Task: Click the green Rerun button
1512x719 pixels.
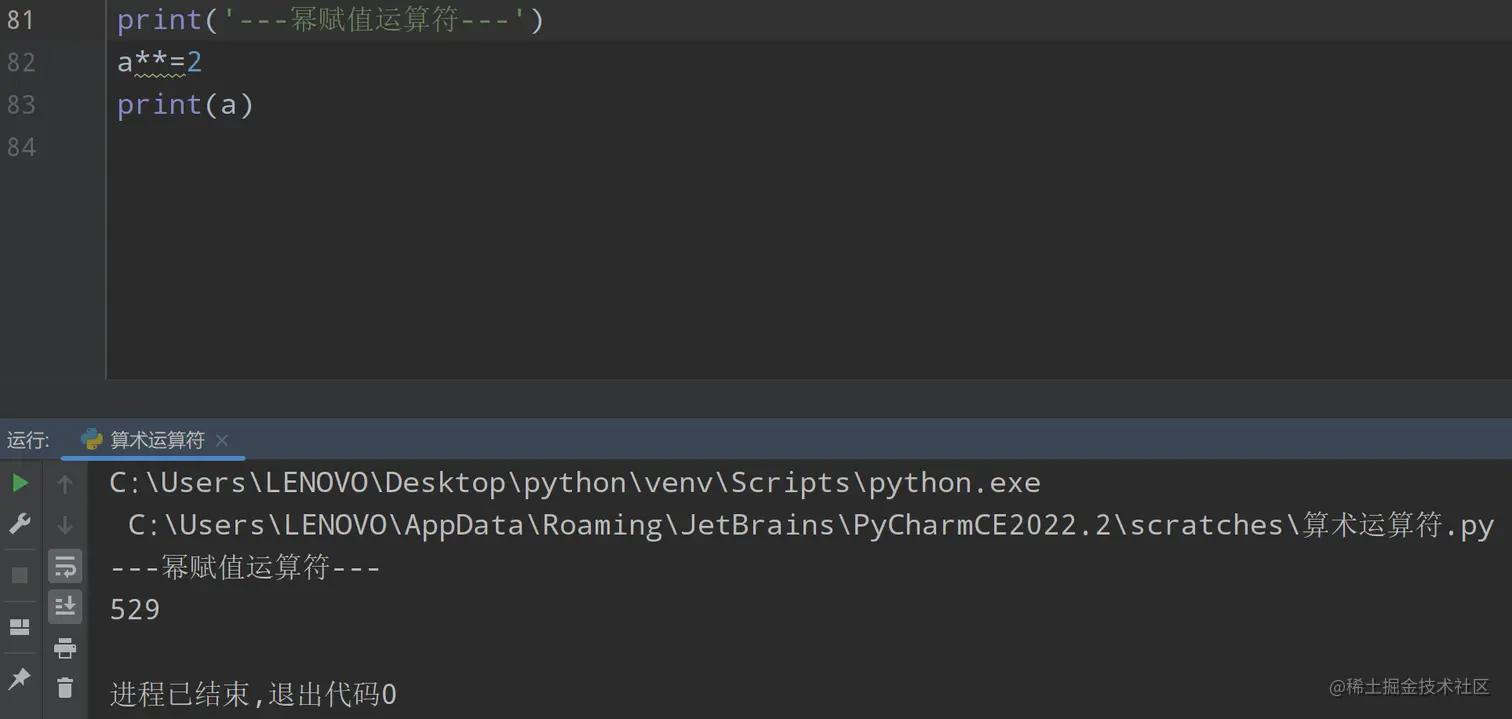Action: click(x=20, y=484)
